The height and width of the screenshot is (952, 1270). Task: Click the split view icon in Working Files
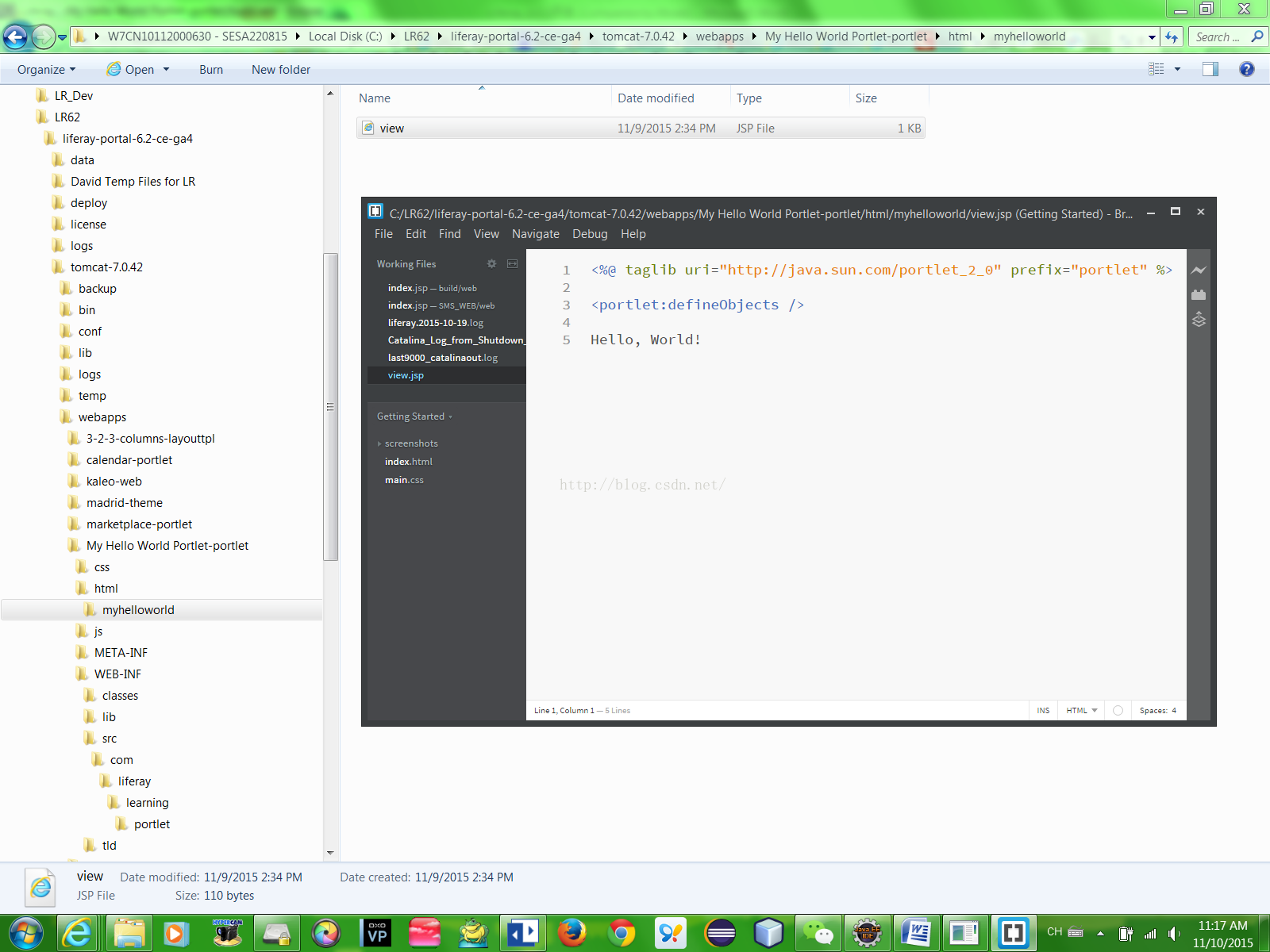(513, 263)
